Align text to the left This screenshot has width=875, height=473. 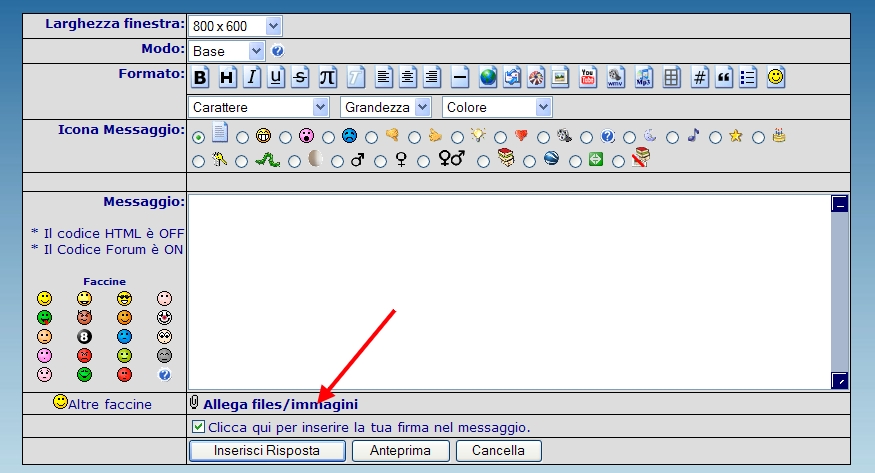tap(383, 77)
